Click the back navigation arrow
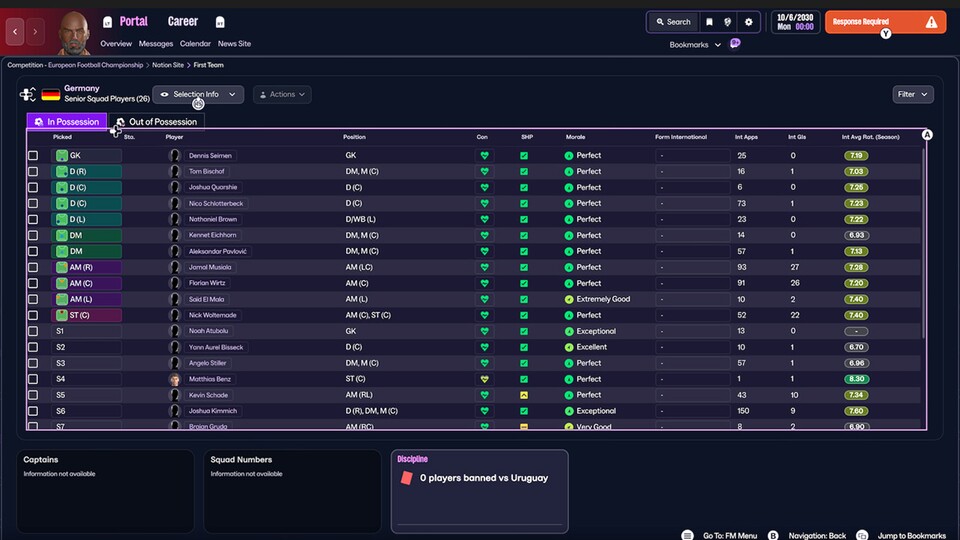 click(x=15, y=32)
